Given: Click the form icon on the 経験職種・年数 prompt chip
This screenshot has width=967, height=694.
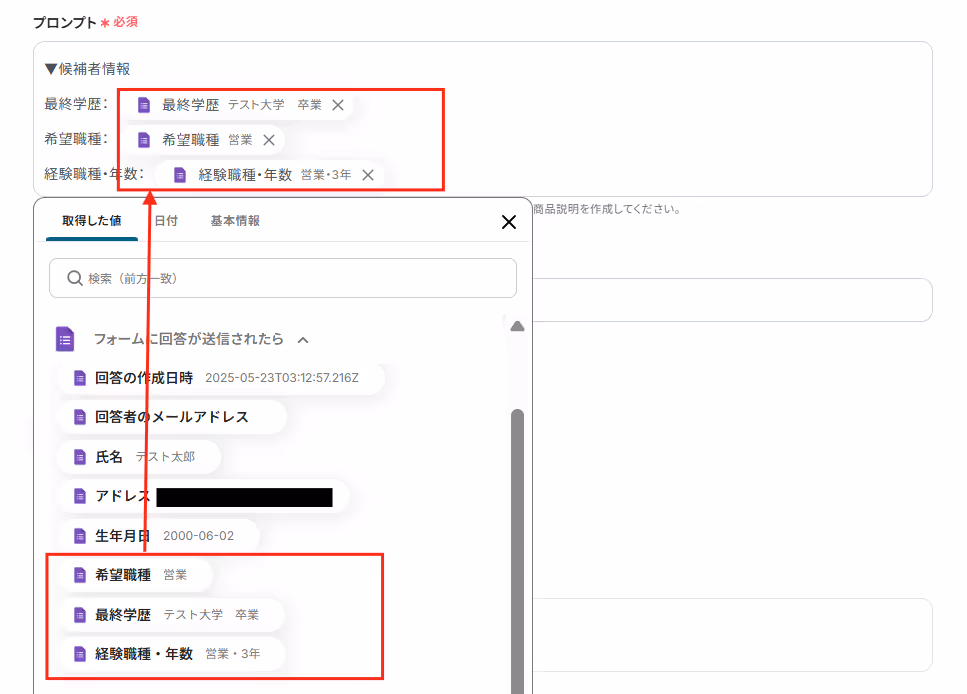Looking at the screenshot, I should (180, 175).
